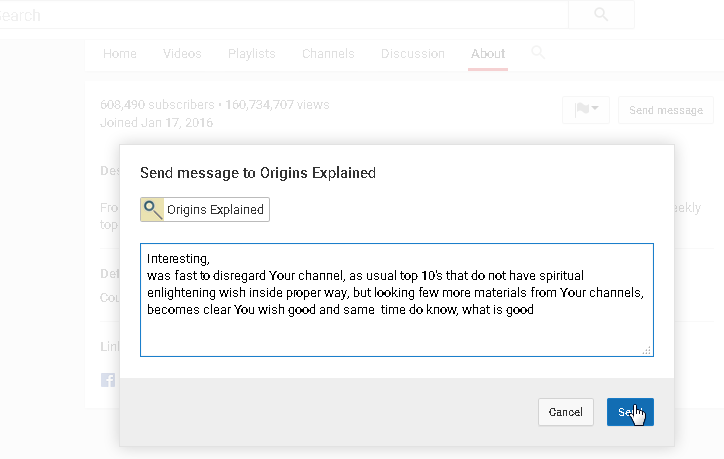Select the About tab
This screenshot has height=459, width=724.
[x=488, y=54]
